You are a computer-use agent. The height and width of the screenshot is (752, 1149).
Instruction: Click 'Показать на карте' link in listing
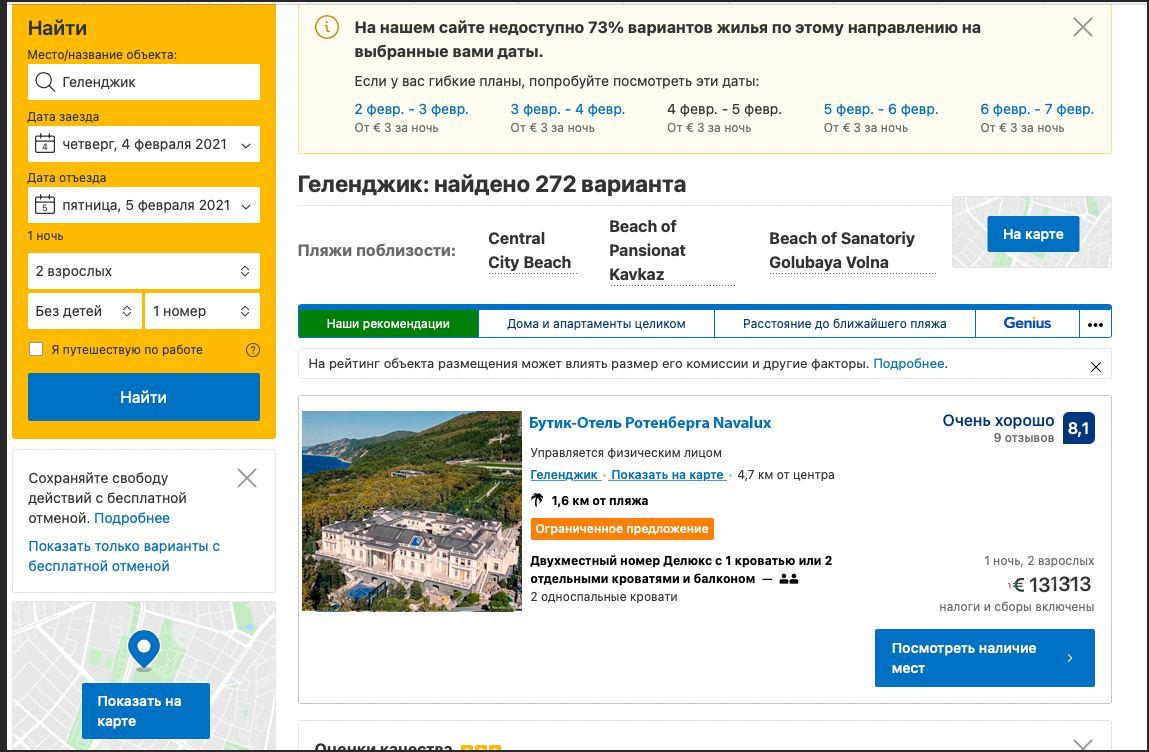667,475
